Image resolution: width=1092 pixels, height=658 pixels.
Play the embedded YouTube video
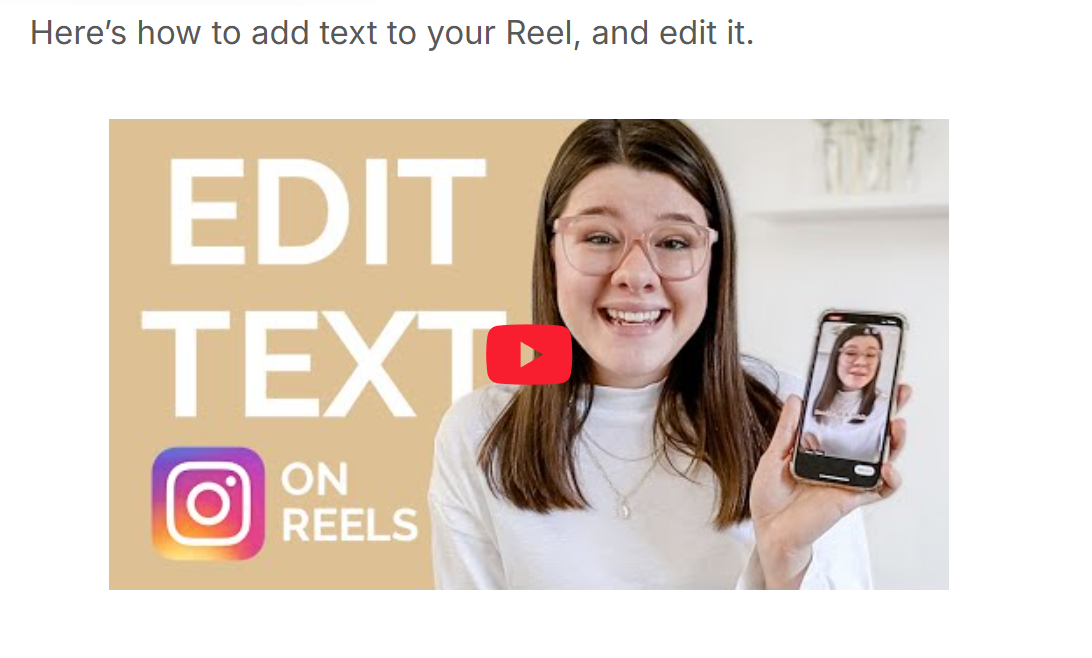point(529,354)
